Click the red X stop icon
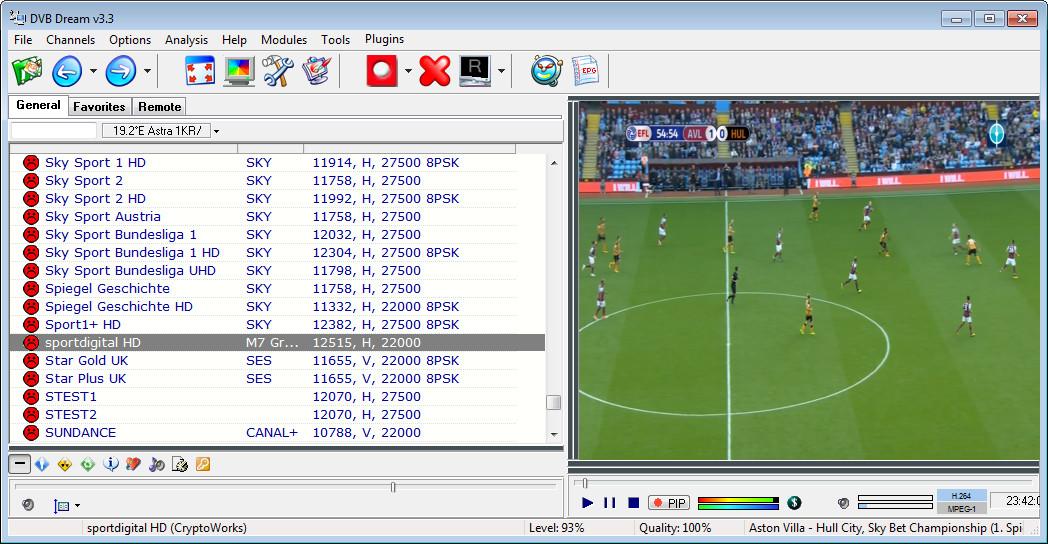The image size is (1048, 544). (x=434, y=71)
